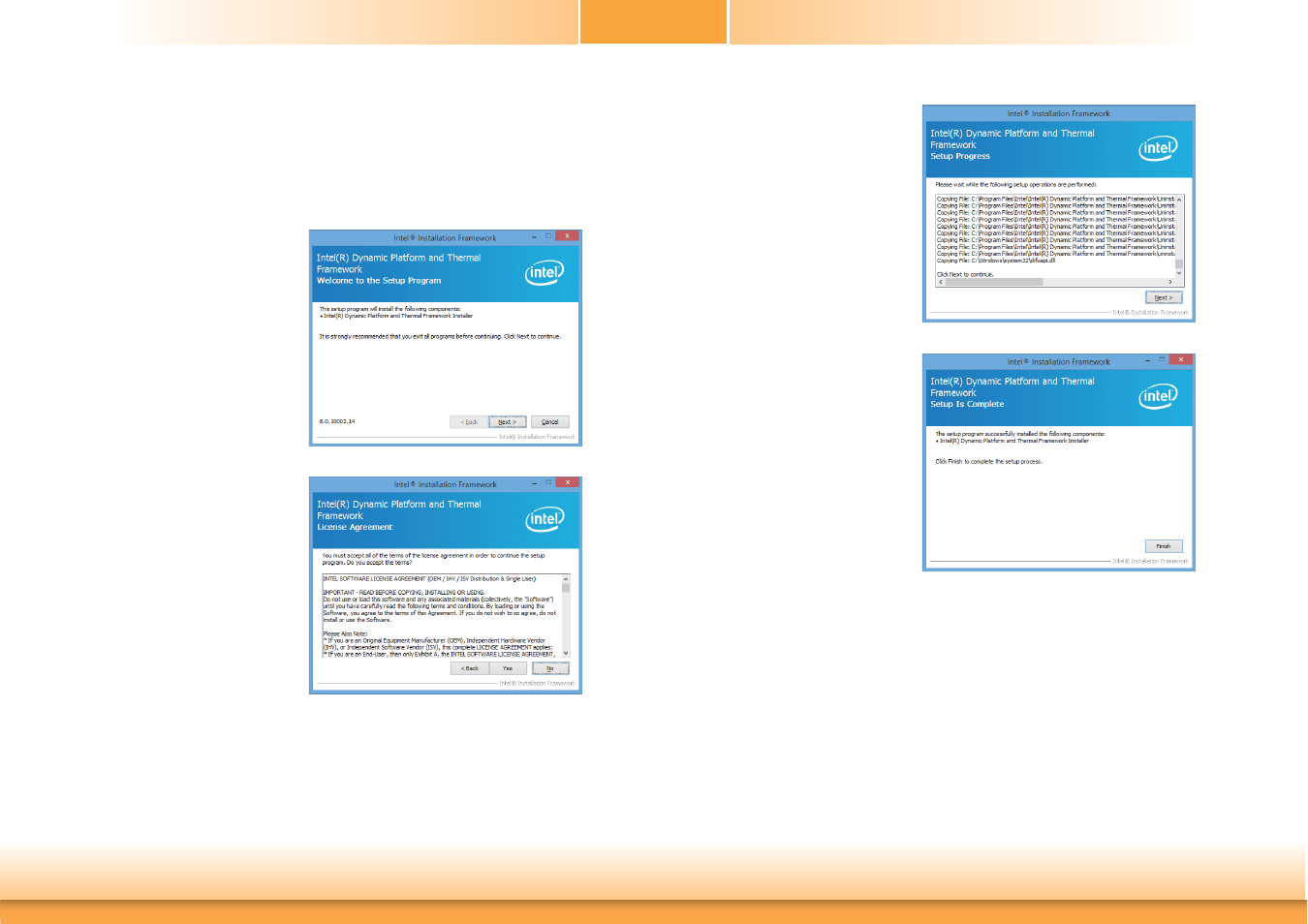Click the 'IMPORTANT - READ BEFORE COPYING' license line
Screen dimensions: 1308x924
pyautogui.click(x=404, y=593)
